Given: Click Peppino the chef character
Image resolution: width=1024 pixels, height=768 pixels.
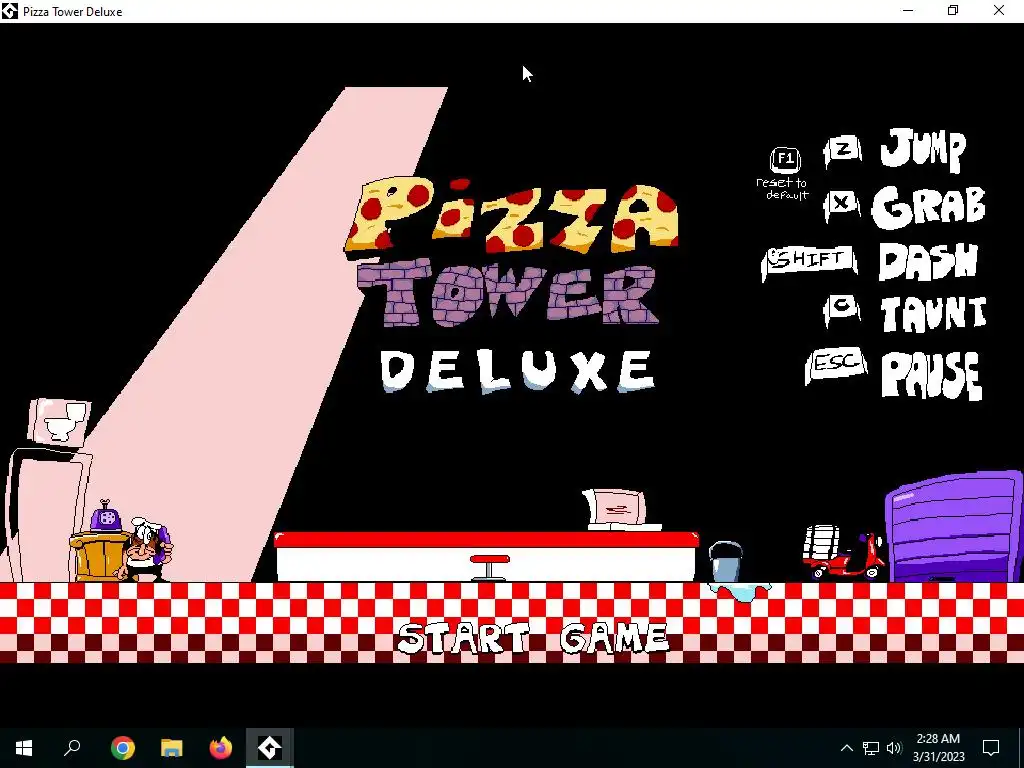Looking at the screenshot, I should pyautogui.click(x=146, y=549).
